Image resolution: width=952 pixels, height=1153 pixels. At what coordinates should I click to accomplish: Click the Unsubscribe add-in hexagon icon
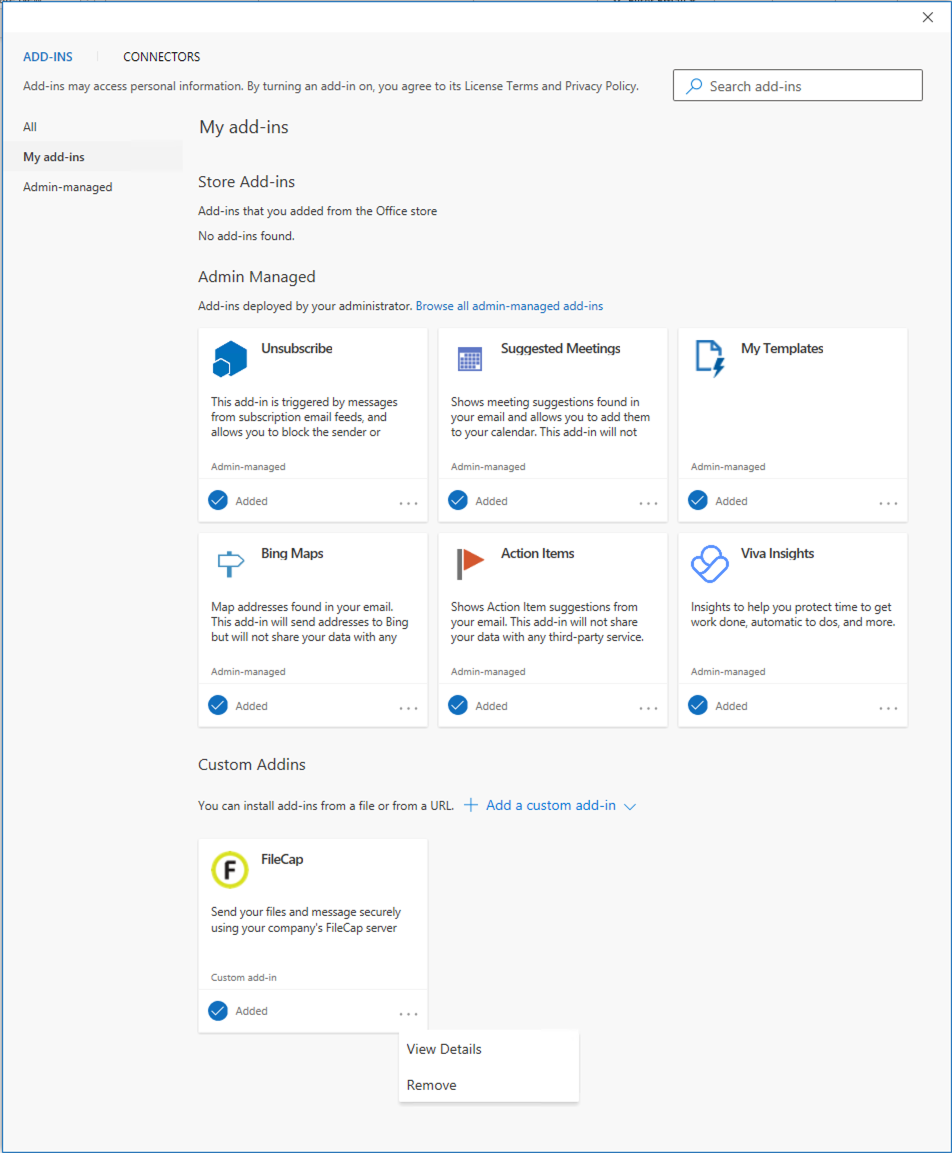point(229,357)
